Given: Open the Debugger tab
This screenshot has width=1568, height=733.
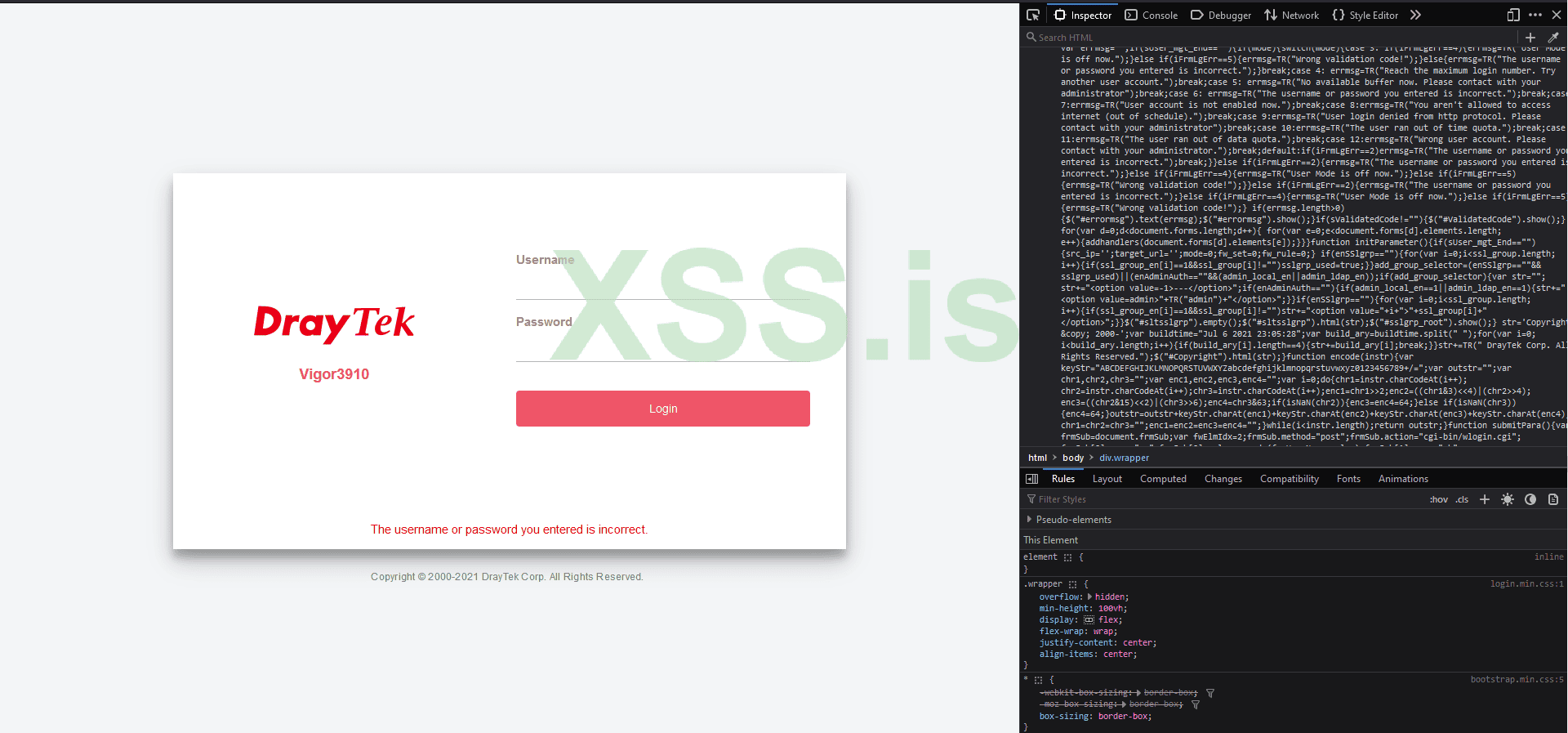Looking at the screenshot, I should click(x=1221, y=15).
